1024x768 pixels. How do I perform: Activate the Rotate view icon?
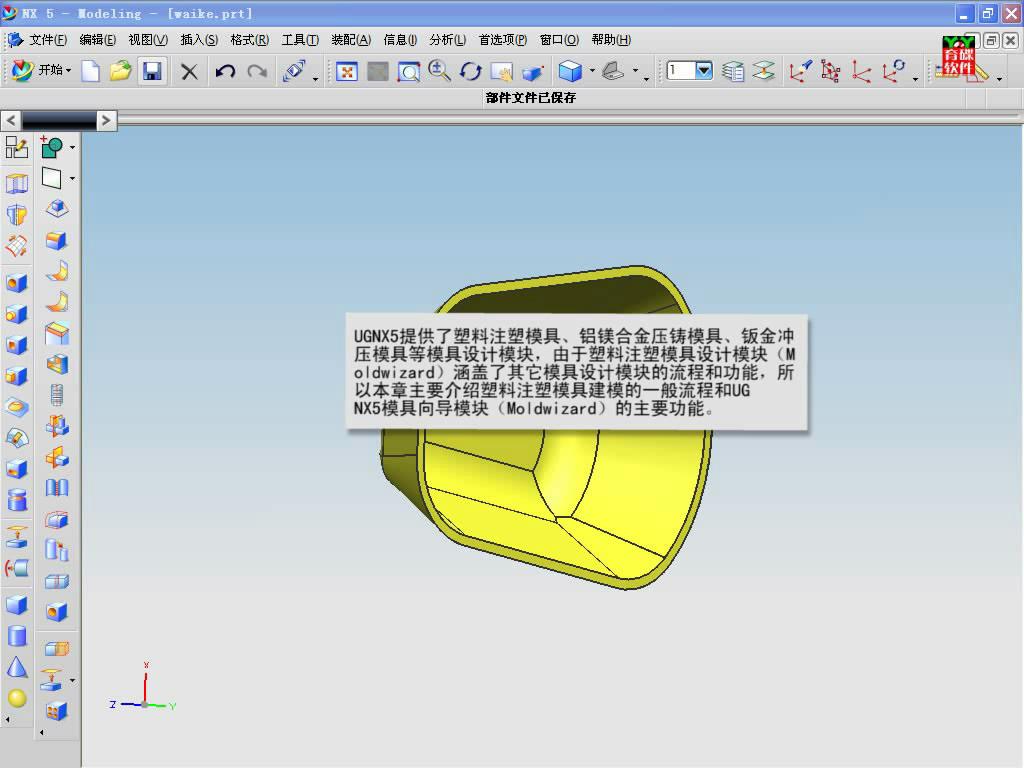pyautogui.click(x=470, y=71)
